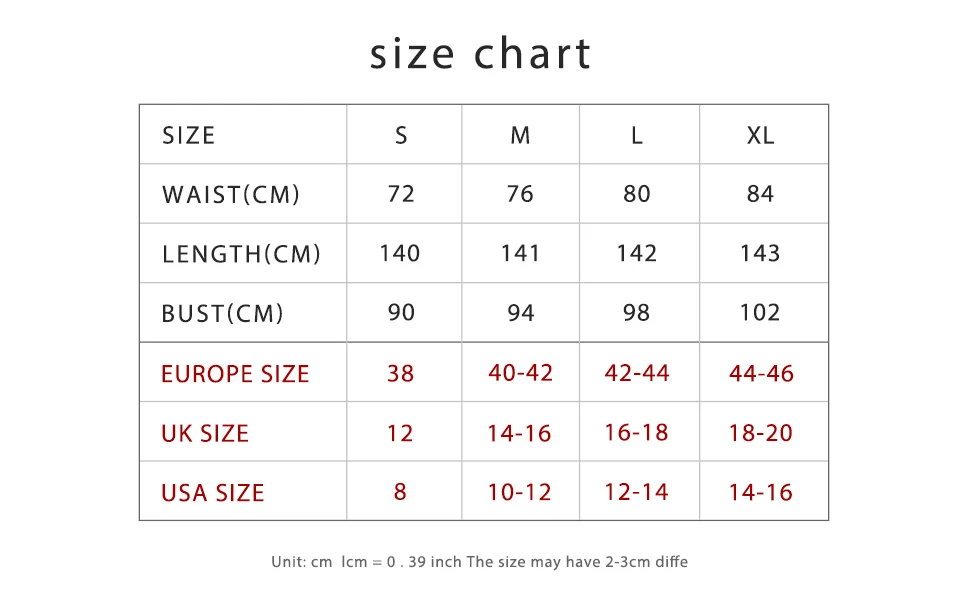The height and width of the screenshot is (604, 960).
Task: Select the UK SIZE row label
Action: click(205, 433)
